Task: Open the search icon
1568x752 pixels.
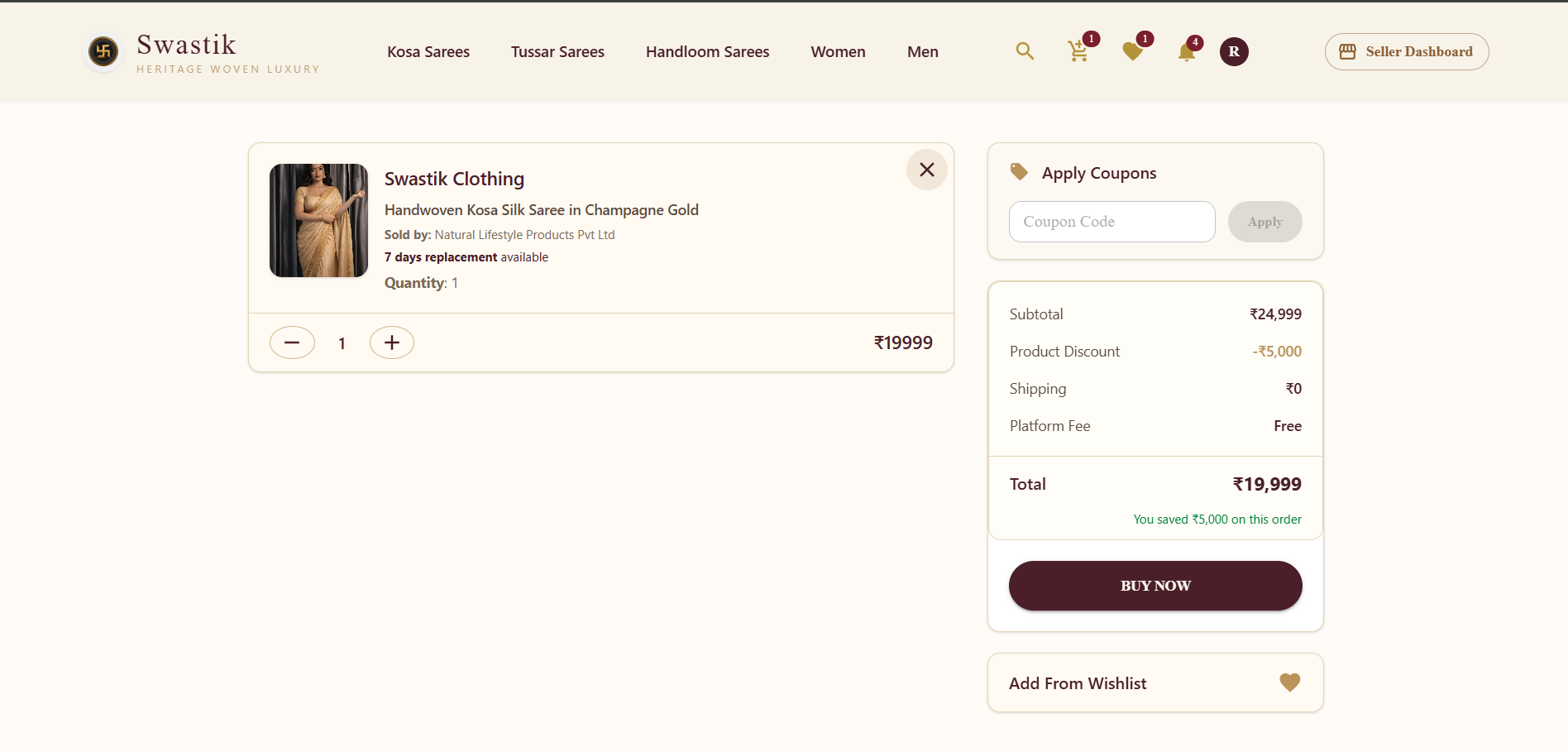Action: click(1025, 51)
